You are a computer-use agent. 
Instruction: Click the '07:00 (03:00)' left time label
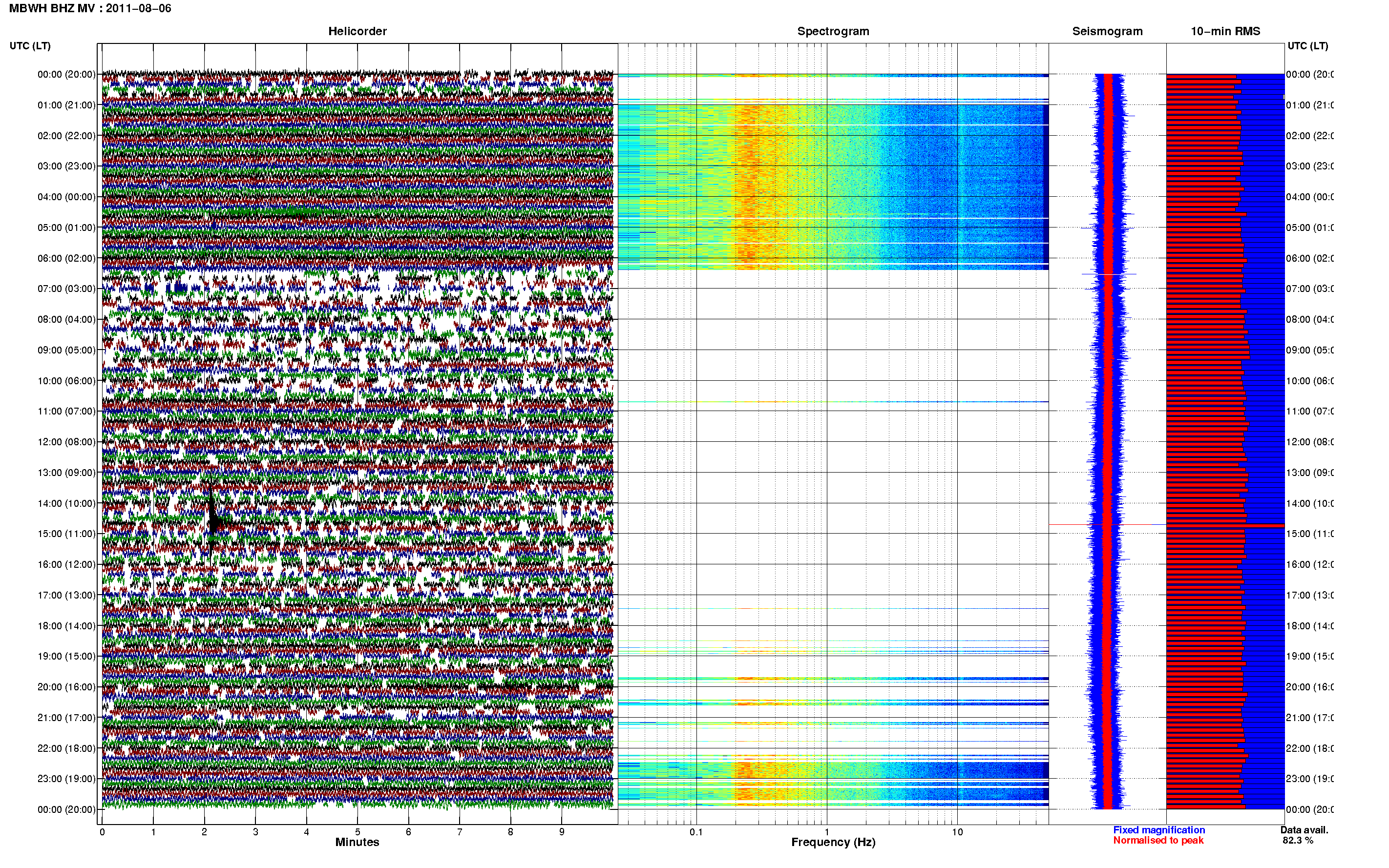click(x=66, y=289)
